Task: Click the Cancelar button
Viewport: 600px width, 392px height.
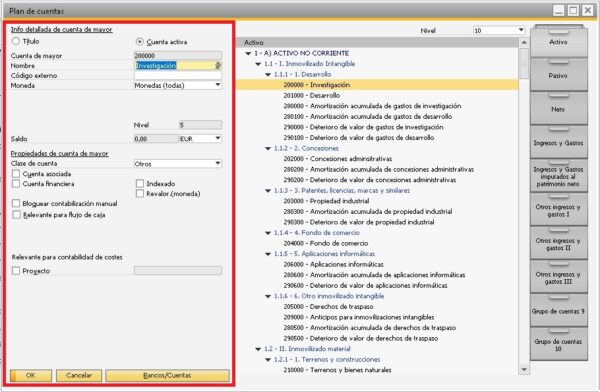Action: tap(79, 375)
